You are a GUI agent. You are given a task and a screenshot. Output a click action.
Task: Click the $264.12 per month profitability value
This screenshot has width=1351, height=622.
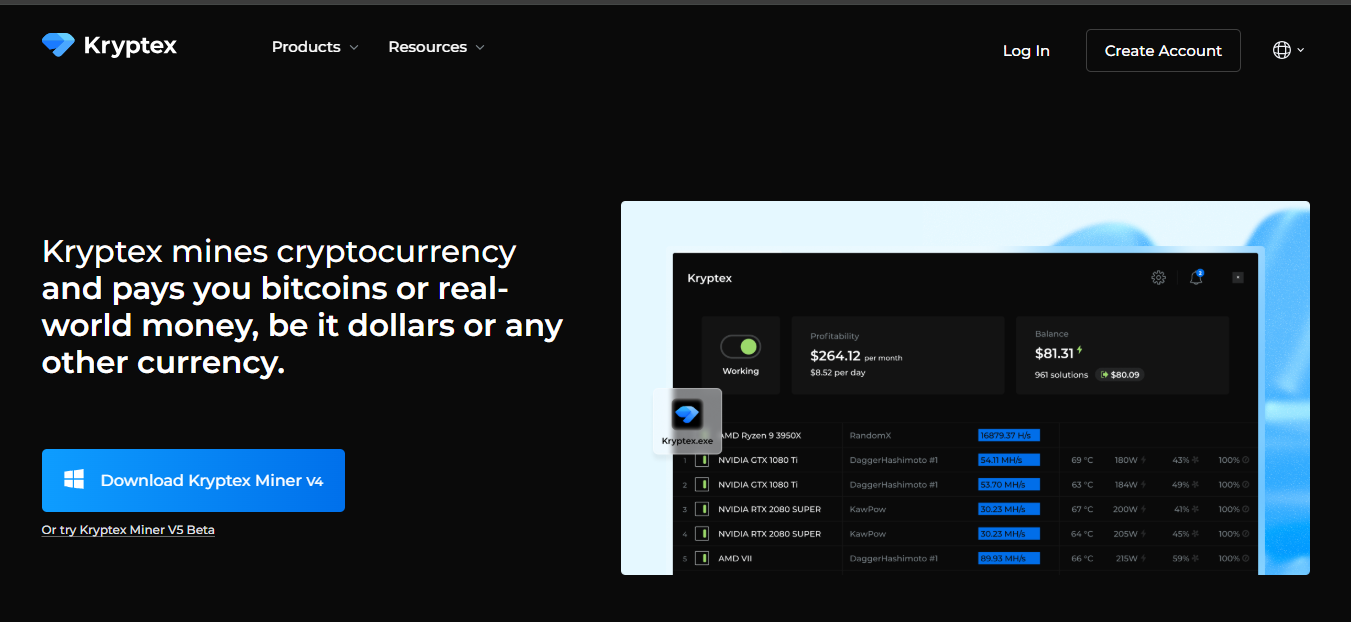coord(856,355)
